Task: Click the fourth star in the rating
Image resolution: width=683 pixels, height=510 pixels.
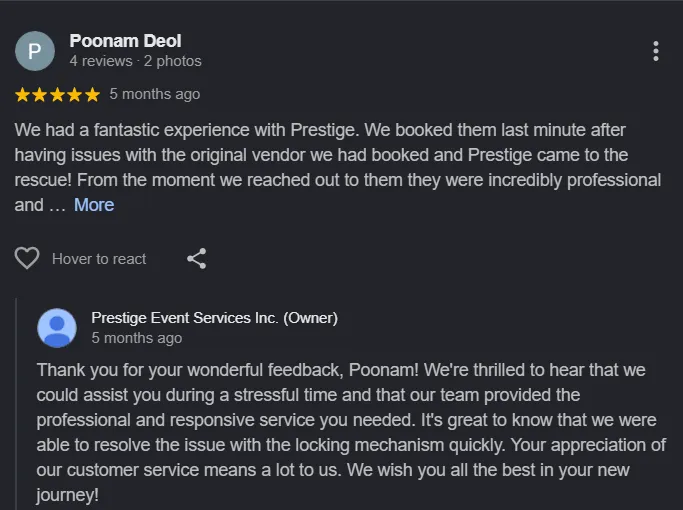Action: tap(75, 95)
